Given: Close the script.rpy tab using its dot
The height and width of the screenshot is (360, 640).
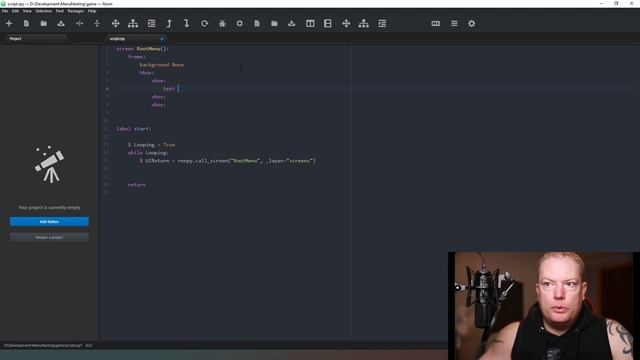Looking at the screenshot, I should (162, 39).
